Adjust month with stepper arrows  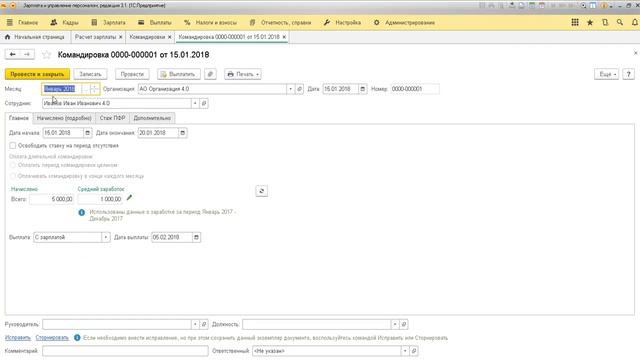click(x=94, y=89)
